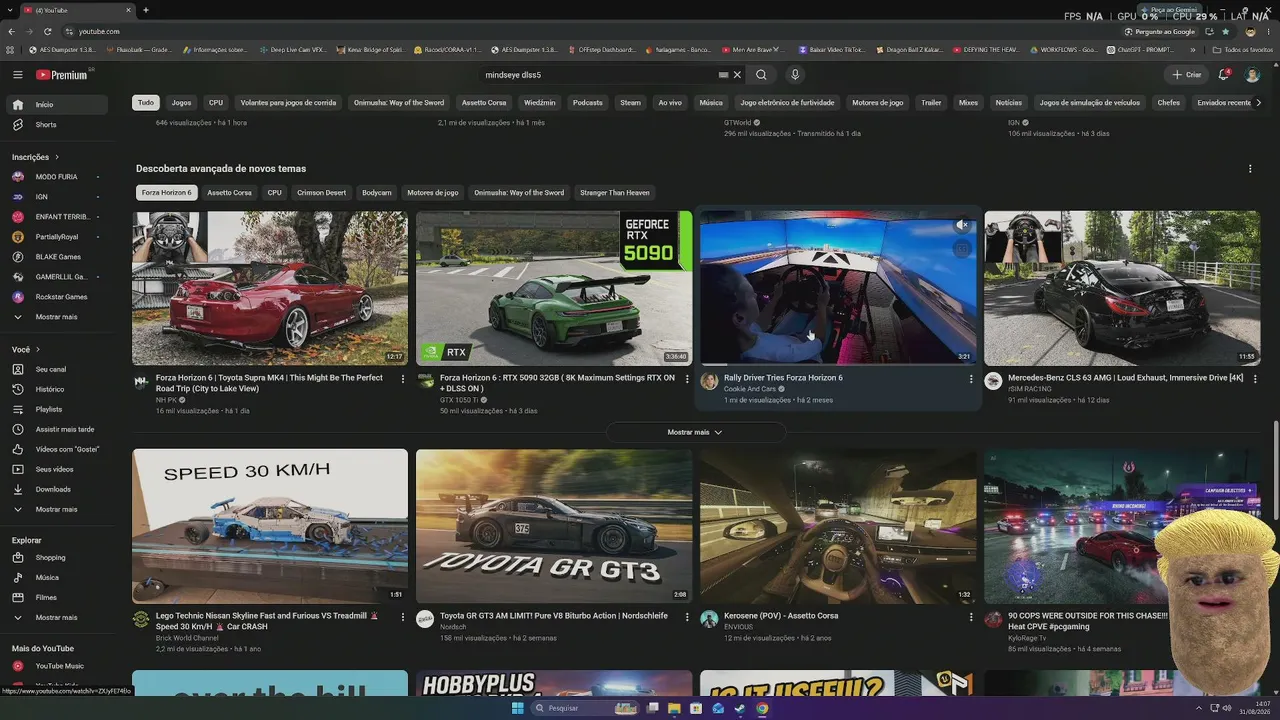This screenshot has width=1280, height=720.
Task: Select the Bodycam topic chip
Action: click(x=377, y=193)
